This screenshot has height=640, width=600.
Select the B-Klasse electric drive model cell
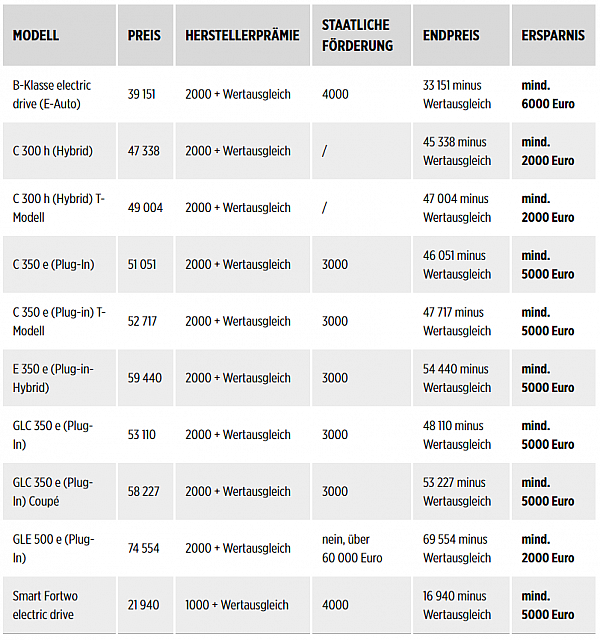click(x=52, y=95)
